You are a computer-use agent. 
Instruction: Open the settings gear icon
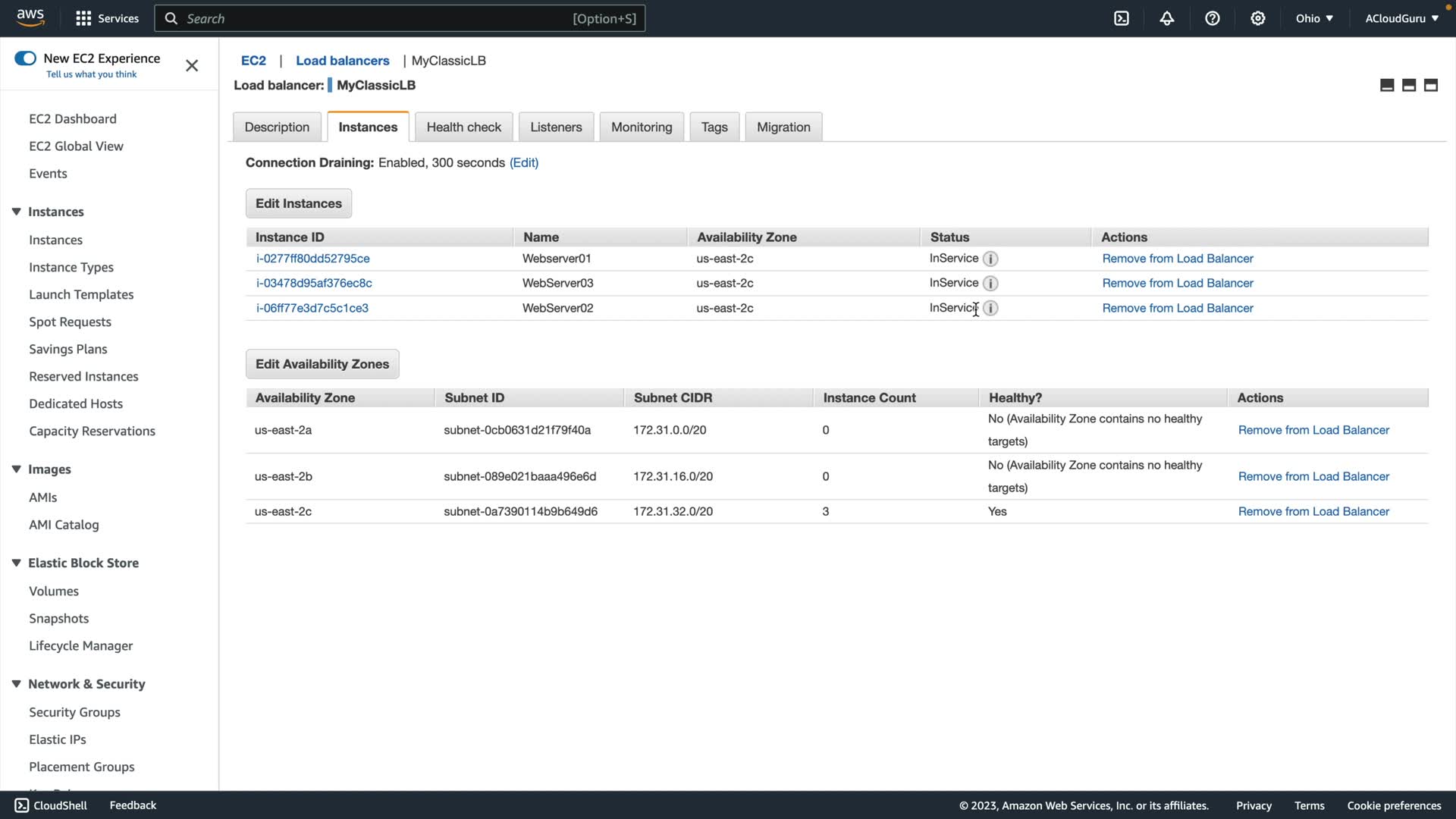pos(1258,18)
